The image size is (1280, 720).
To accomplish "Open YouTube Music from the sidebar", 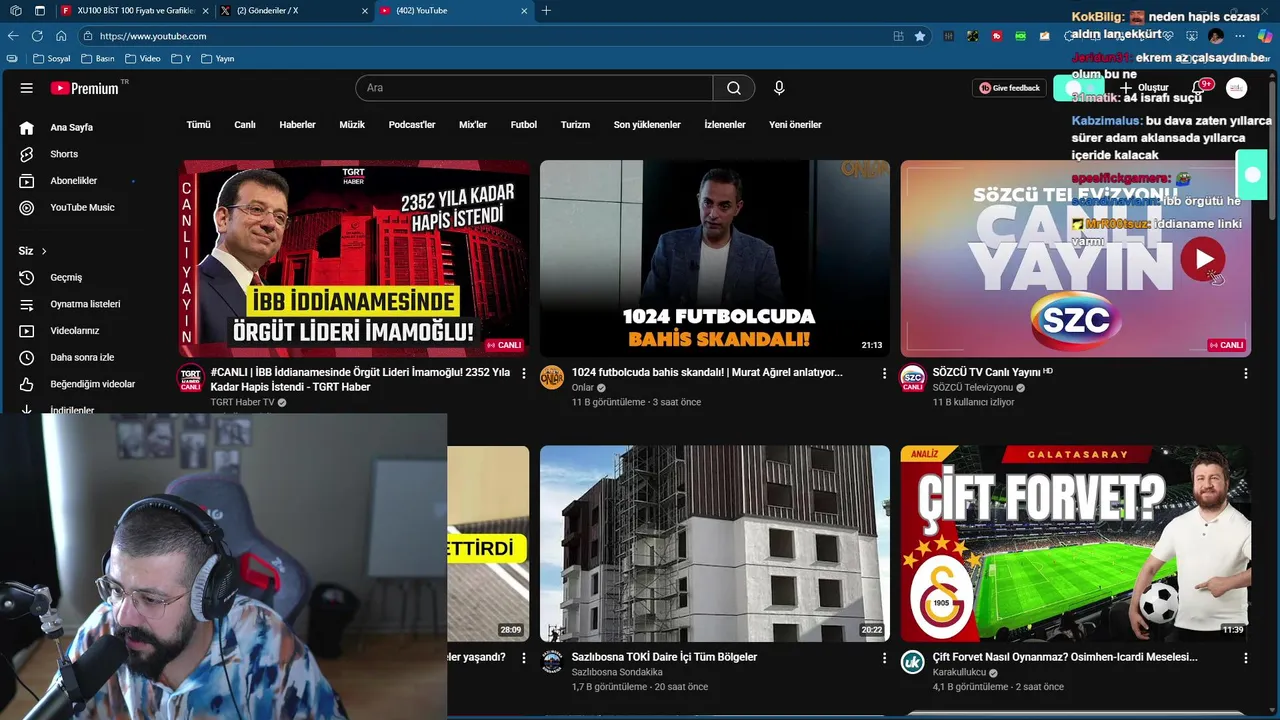I will click(x=82, y=207).
